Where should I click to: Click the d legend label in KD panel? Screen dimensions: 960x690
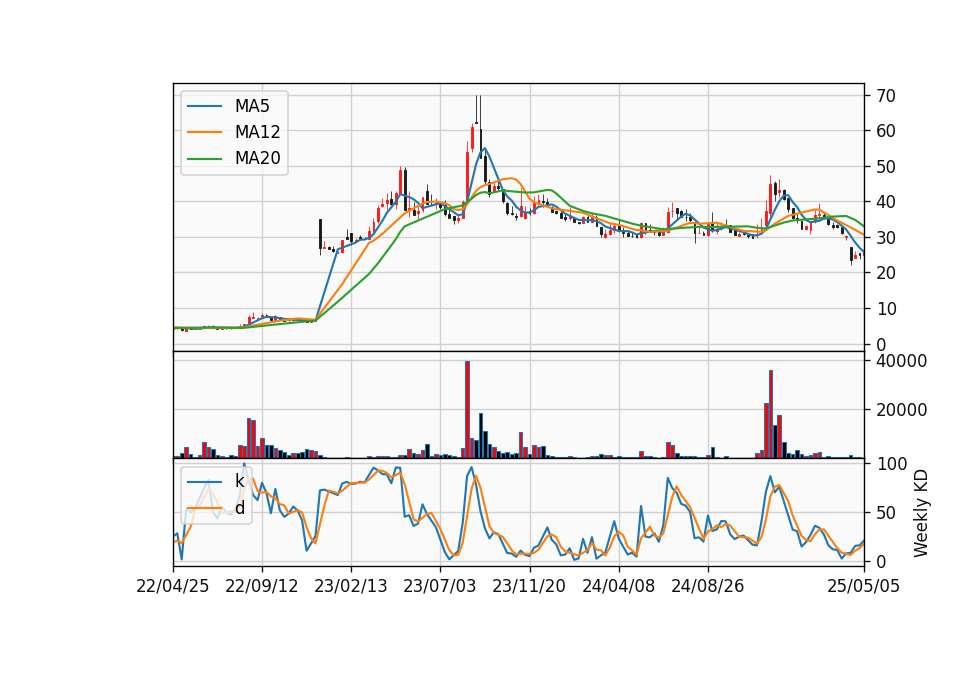tap(240, 508)
